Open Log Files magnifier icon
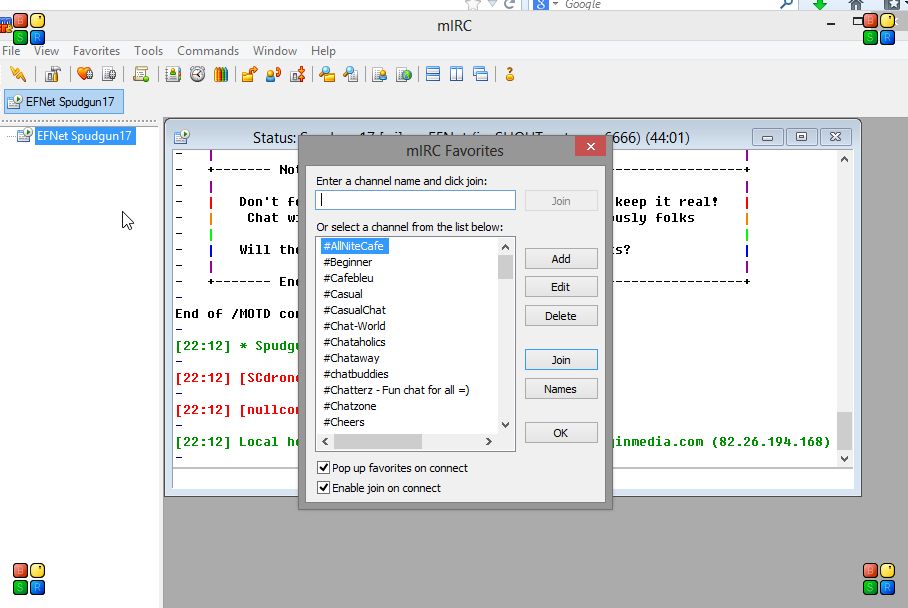The image size is (908, 608). pyautogui.click(x=351, y=74)
